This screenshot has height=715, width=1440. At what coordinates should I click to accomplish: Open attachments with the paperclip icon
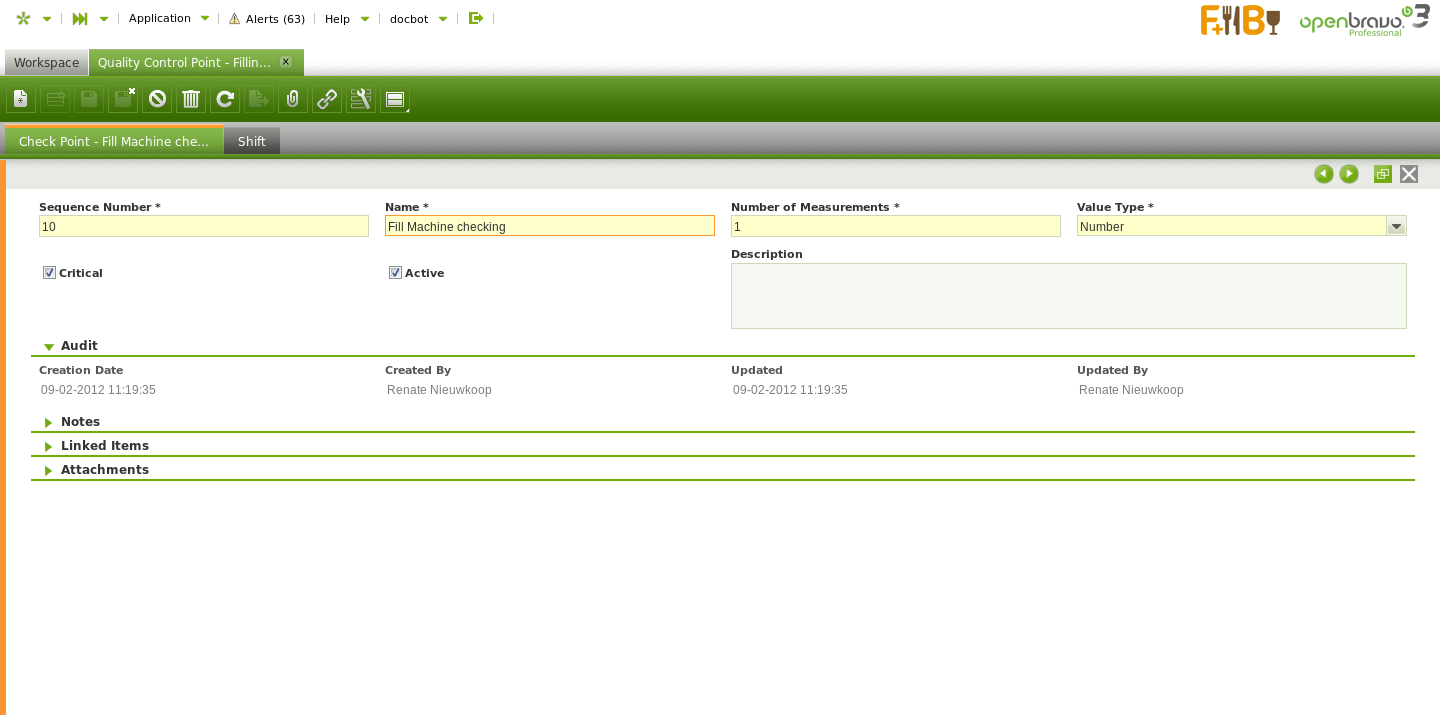[x=293, y=99]
